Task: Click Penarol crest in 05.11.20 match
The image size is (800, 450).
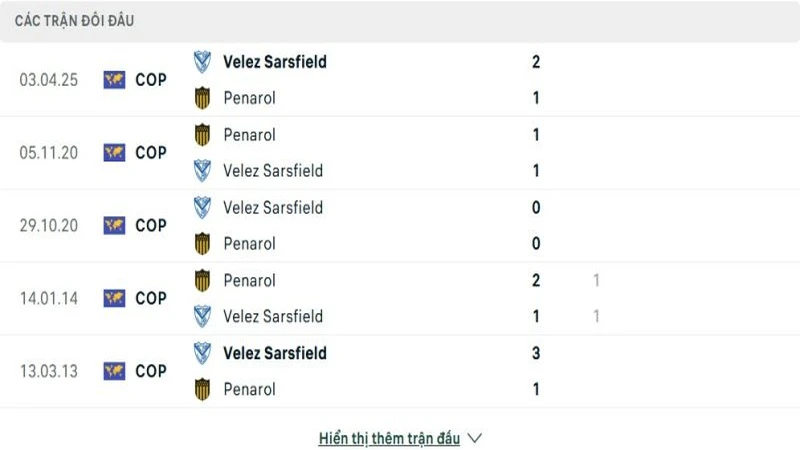Action: click(203, 135)
